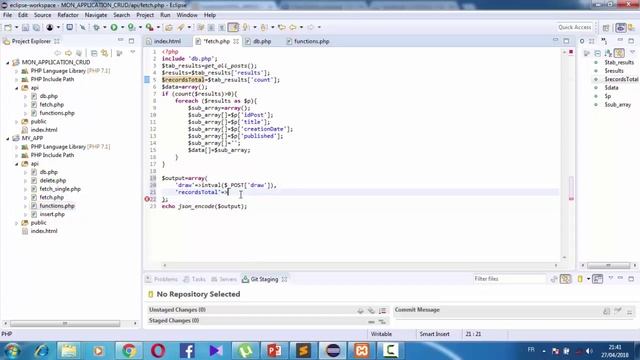Screen dimensions: 640x360
Task: Click the error marker on line 22
Action: (147, 199)
